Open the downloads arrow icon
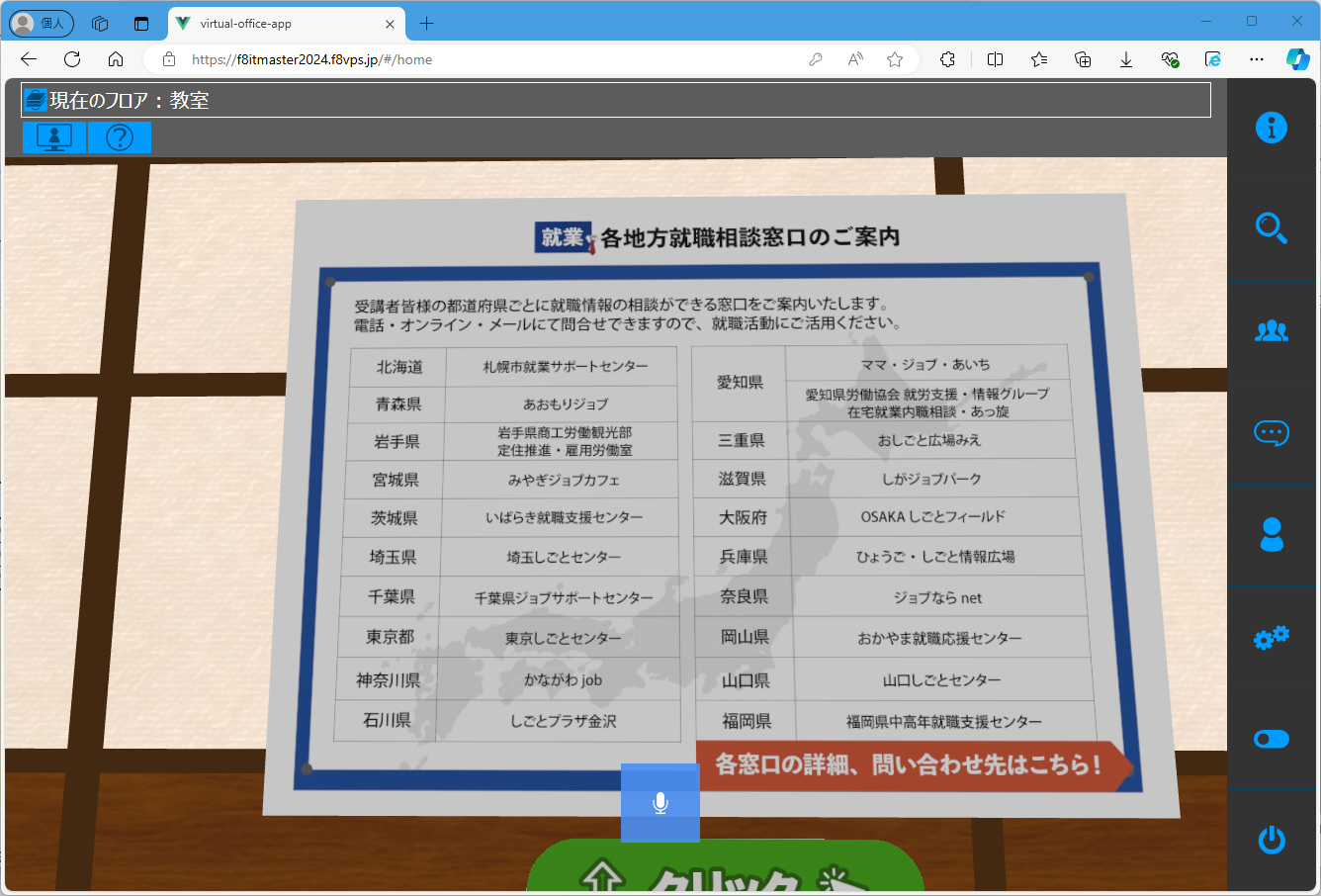The image size is (1321, 896). (1126, 59)
